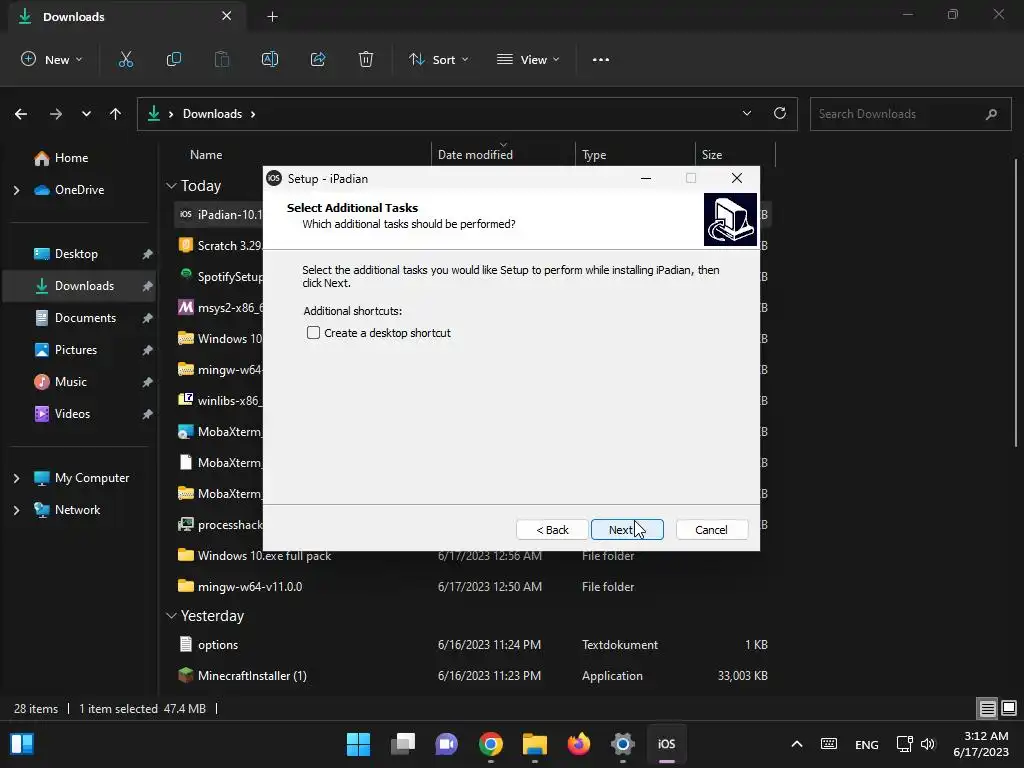1024x768 pixels.
Task: Click the Search Downloads field
Action: pyautogui.click(x=910, y=114)
